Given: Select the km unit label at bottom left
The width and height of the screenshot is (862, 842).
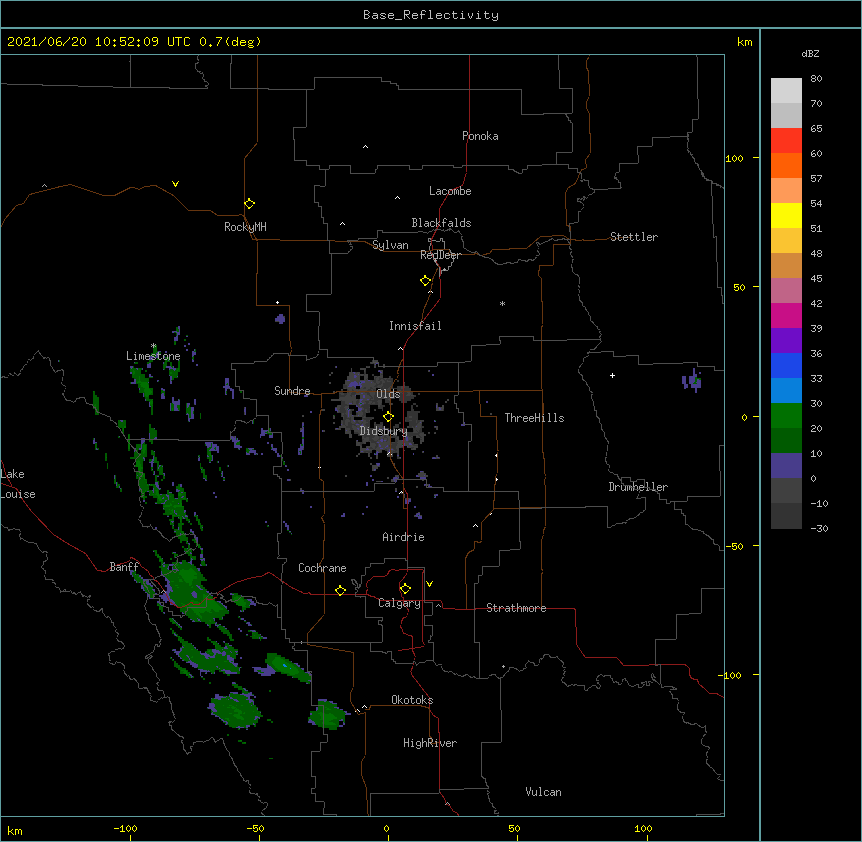Looking at the screenshot, I should coord(14,830).
